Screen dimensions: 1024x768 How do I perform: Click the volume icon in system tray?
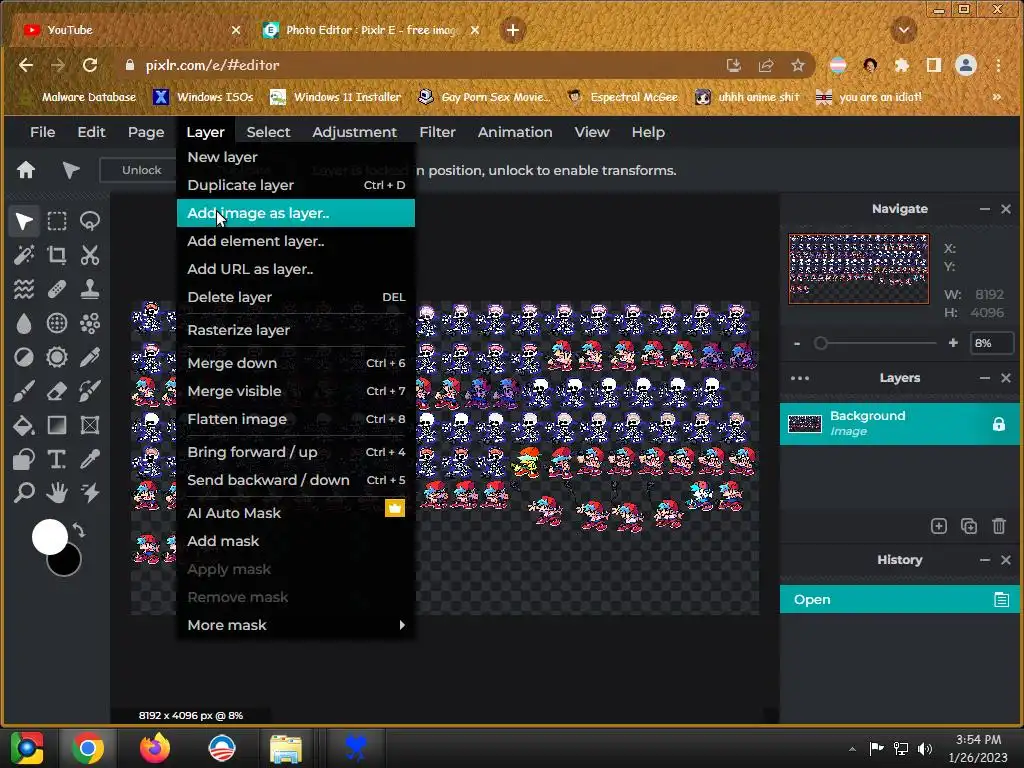[925, 749]
